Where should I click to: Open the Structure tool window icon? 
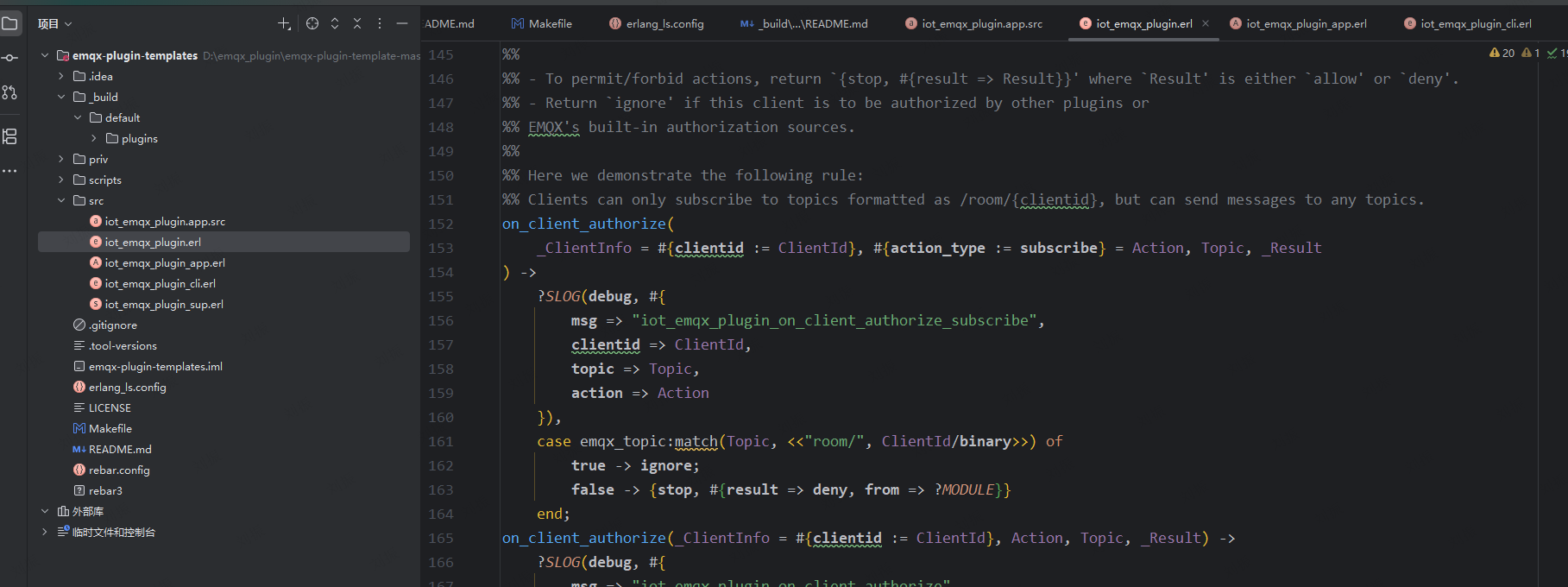pos(9,136)
